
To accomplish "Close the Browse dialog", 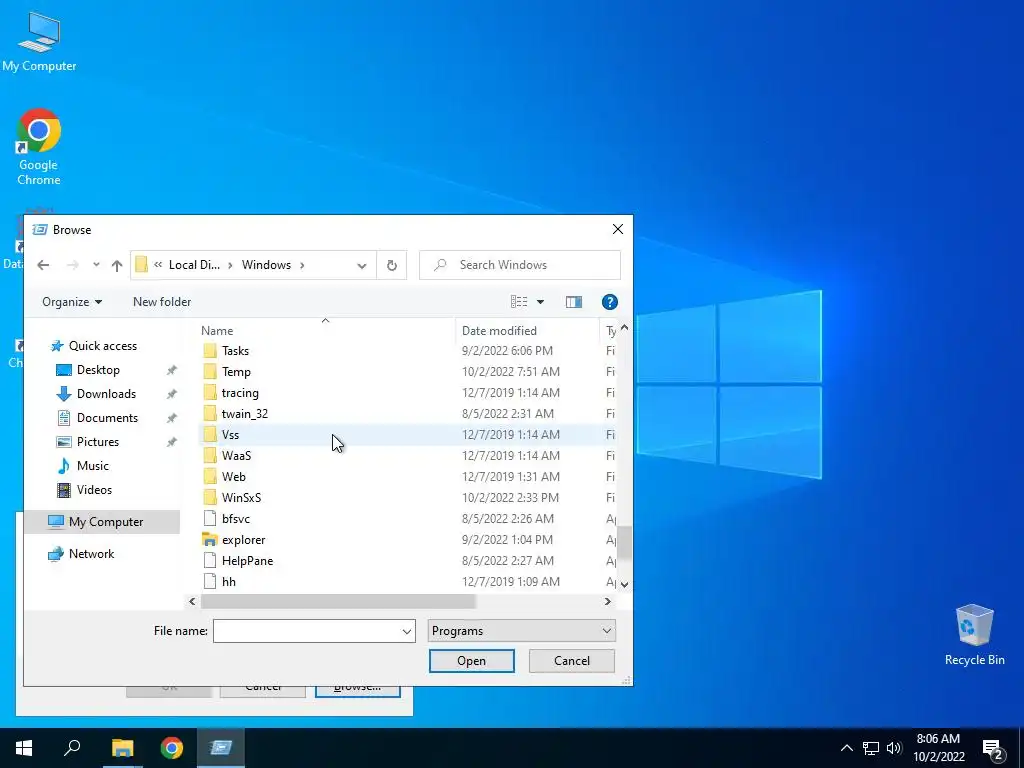I will (x=618, y=229).
